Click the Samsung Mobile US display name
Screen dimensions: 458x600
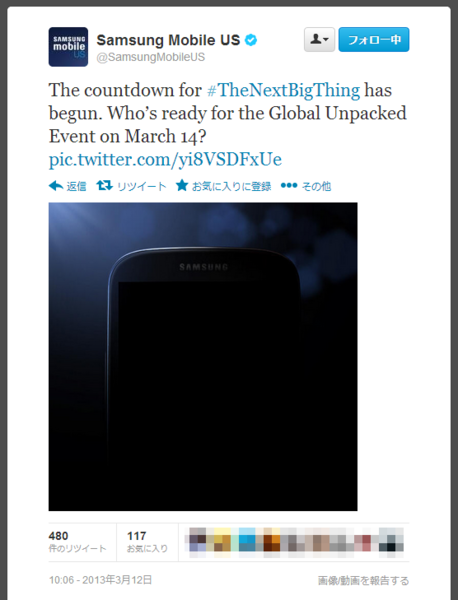coord(168,40)
